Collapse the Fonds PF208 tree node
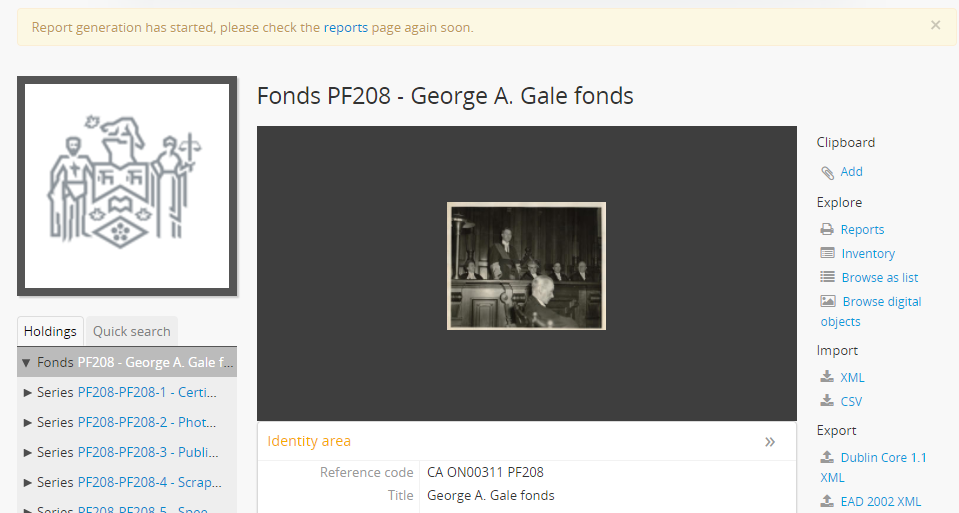The image size is (959, 513). (x=26, y=363)
